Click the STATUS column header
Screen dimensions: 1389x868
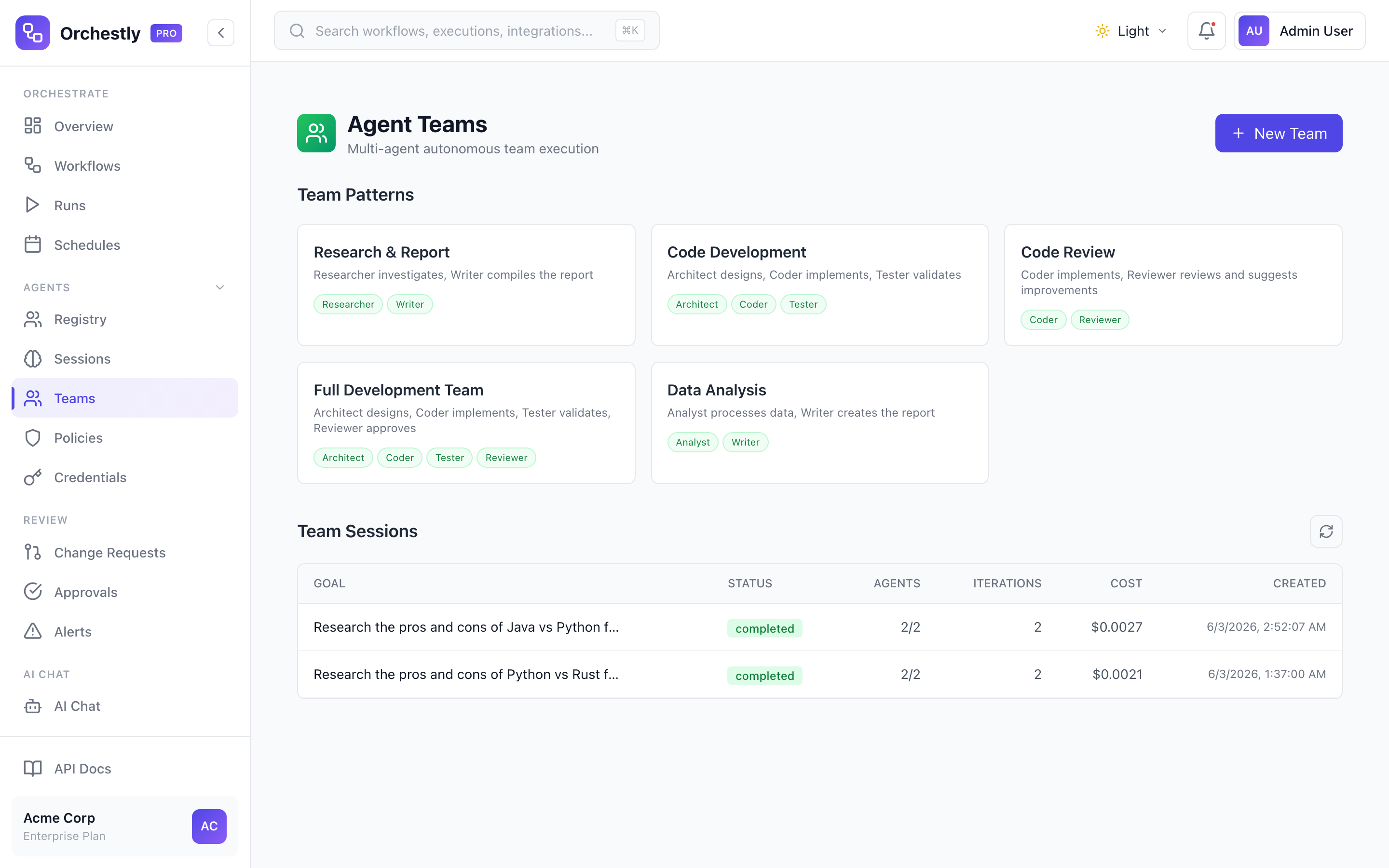click(x=749, y=583)
